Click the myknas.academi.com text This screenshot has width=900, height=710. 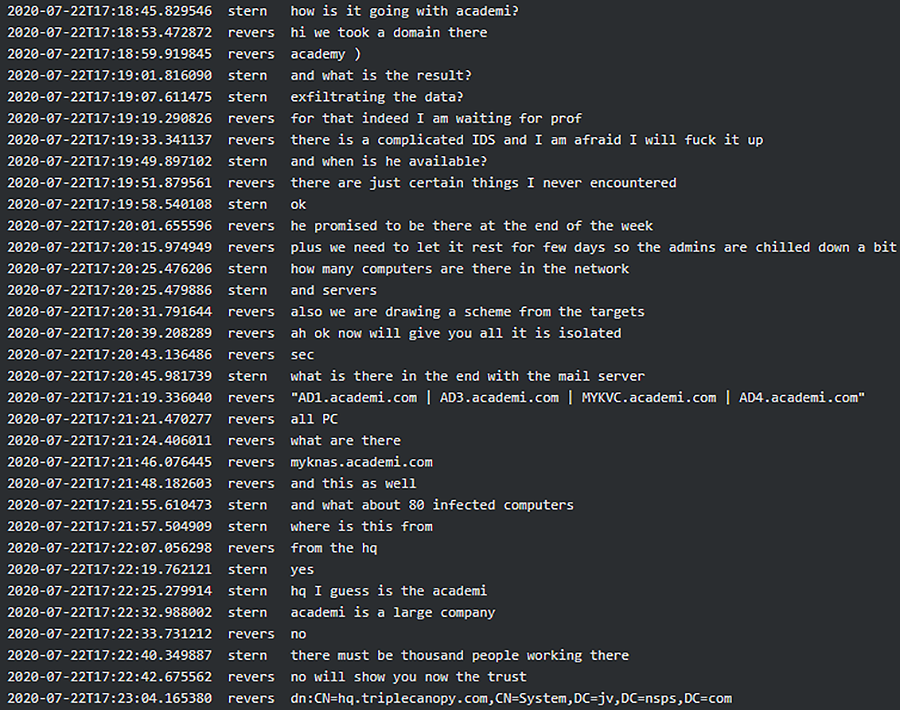point(361,462)
